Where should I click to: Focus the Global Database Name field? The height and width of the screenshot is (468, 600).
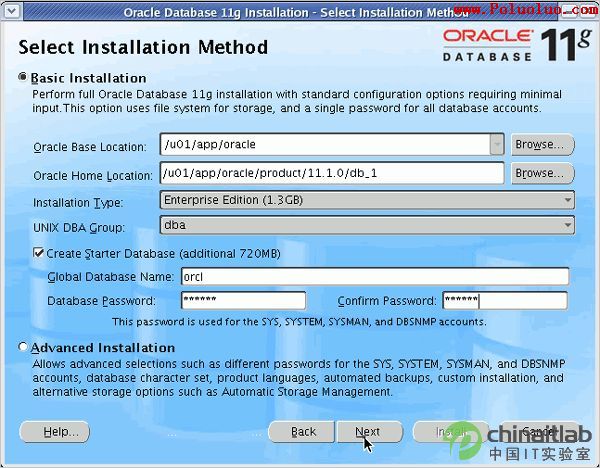tap(375, 277)
